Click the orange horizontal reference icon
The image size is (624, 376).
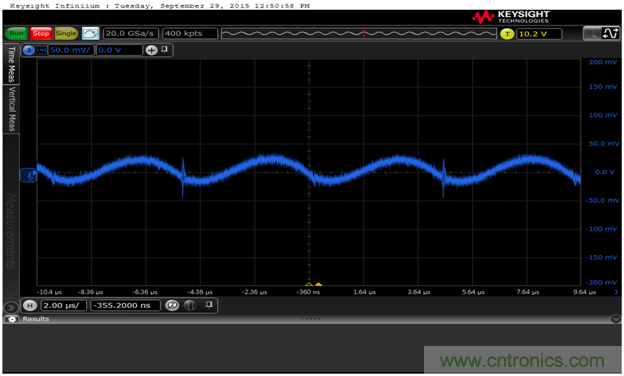click(x=190, y=305)
